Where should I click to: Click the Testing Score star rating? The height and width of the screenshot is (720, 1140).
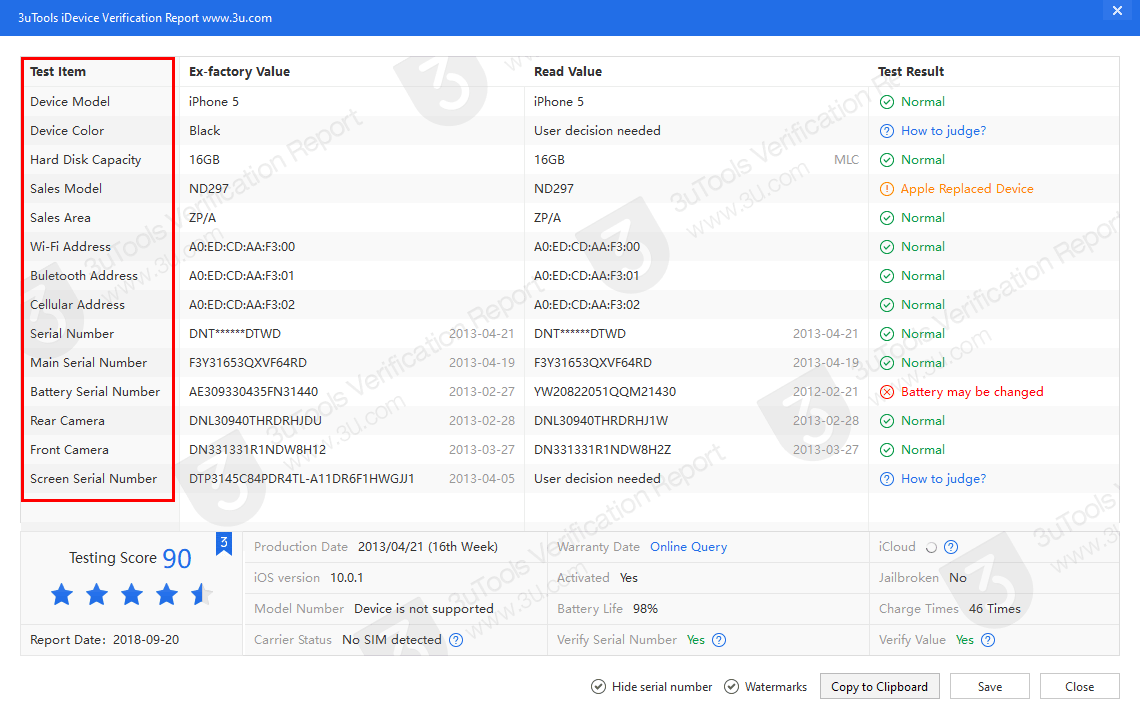pyautogui.click(x=132, y=595)
